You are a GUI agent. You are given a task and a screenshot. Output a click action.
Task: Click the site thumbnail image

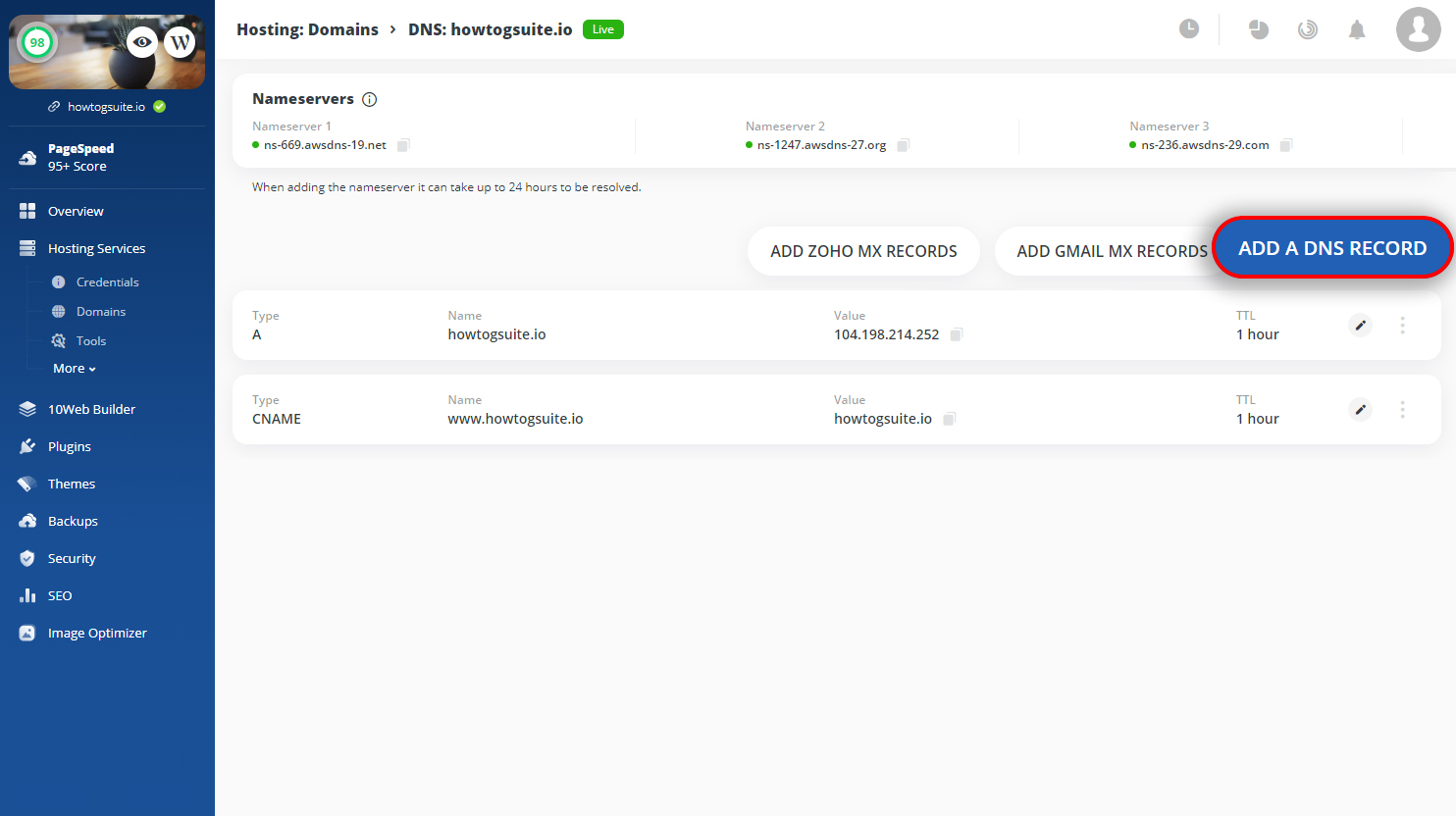tap(107, 51)
